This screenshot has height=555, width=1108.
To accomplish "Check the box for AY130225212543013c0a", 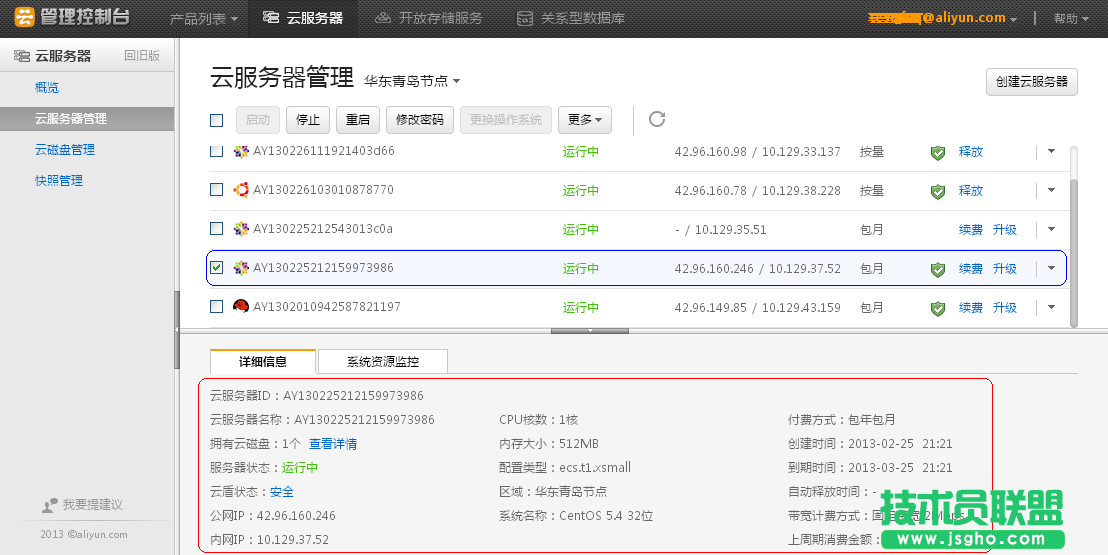I will 217,228.
